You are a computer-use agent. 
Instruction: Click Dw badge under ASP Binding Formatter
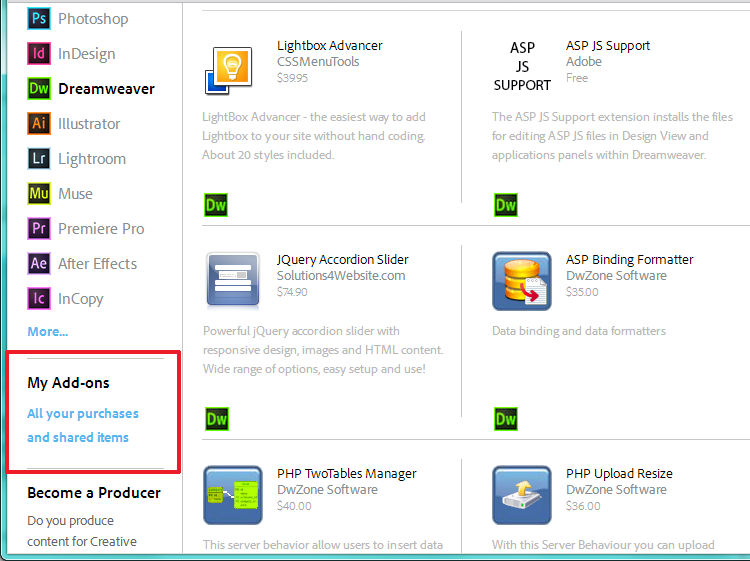coord(506,419)
